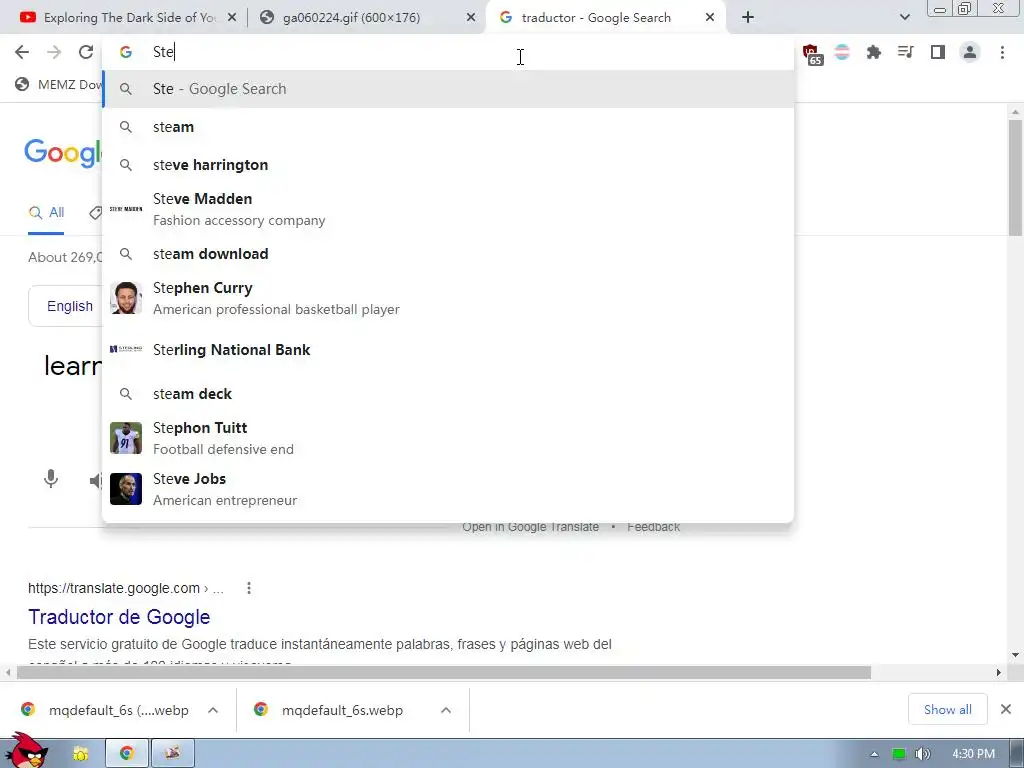The image size is (1024, 768).
Task: Click the forward navigation arrow
Action: [x=54, y=52]
